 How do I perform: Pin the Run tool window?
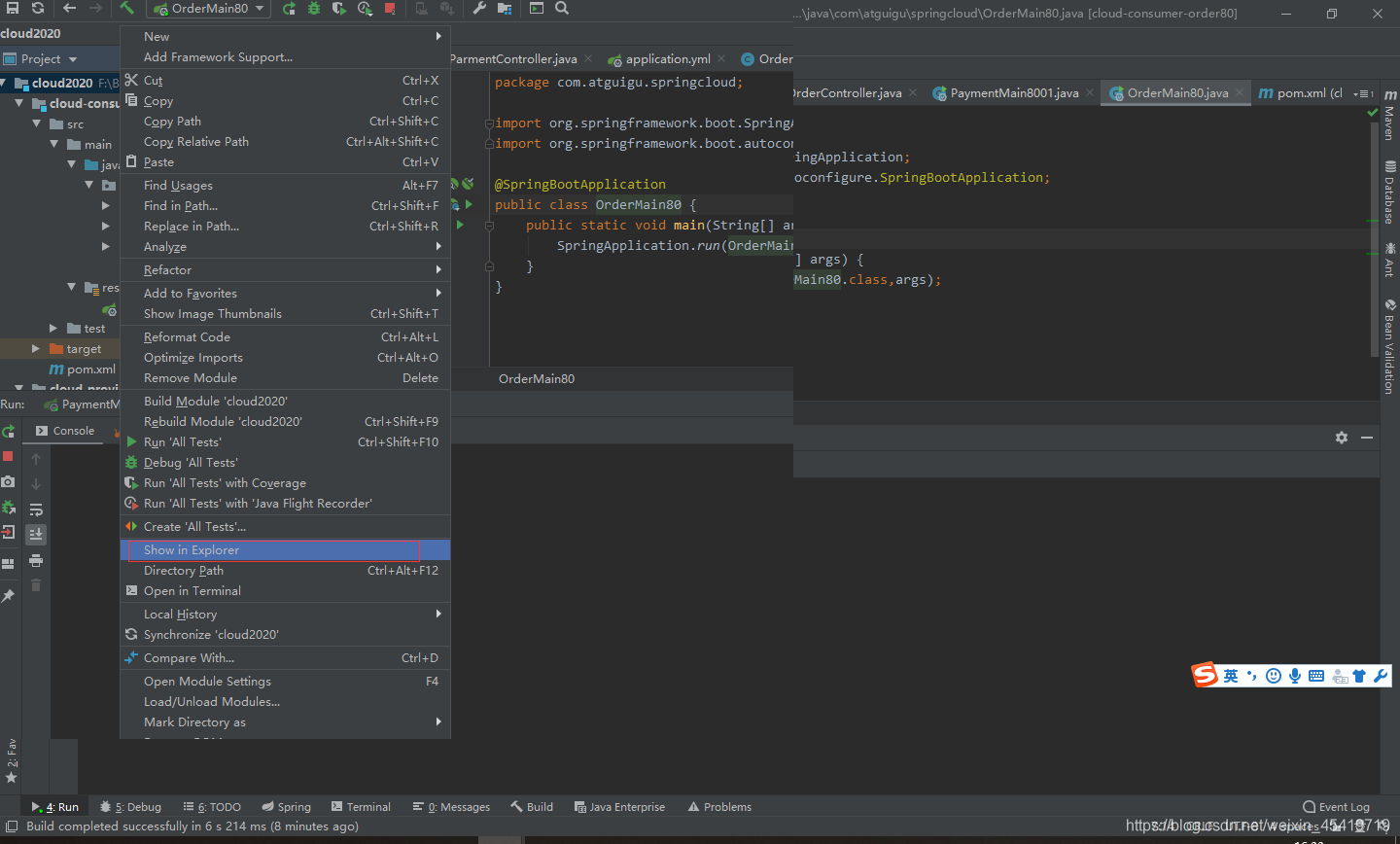tap(9, 595)
